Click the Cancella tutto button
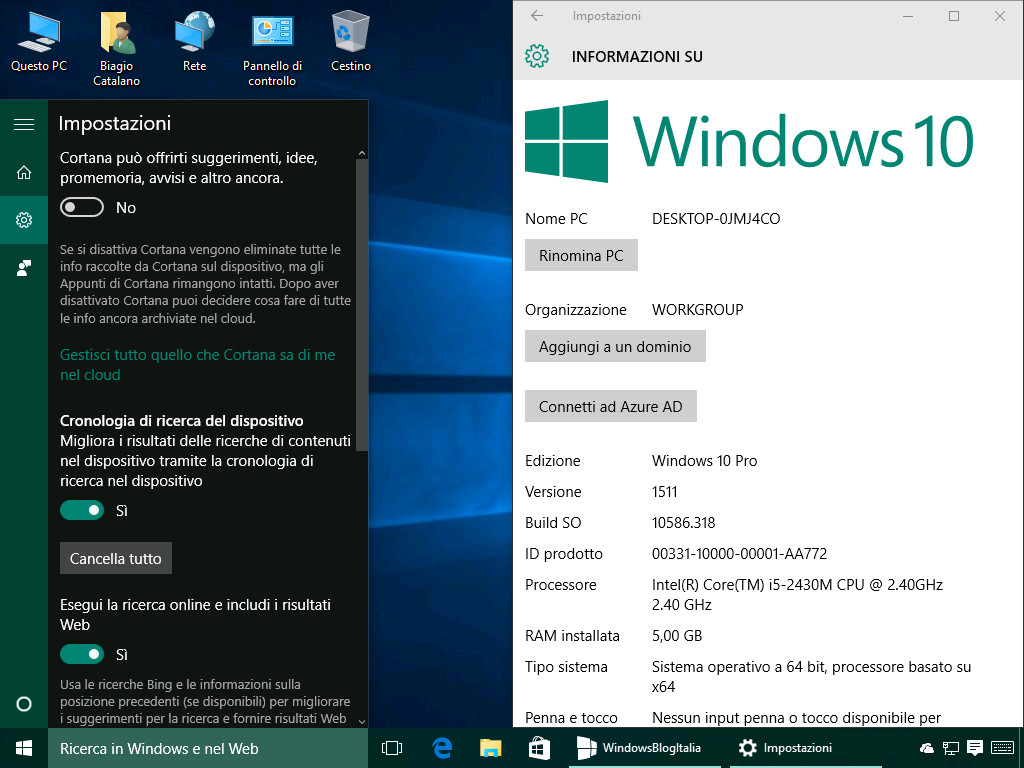This screenshot has width=1024, height=768. pyautogui.click(x=116, y=558)
